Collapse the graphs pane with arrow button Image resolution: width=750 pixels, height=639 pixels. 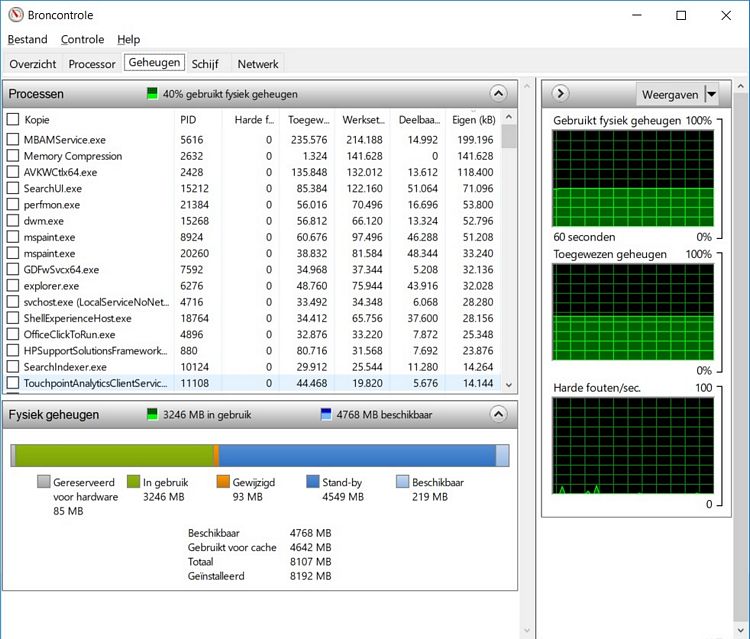pyautogui.click(x=561, y=93)
